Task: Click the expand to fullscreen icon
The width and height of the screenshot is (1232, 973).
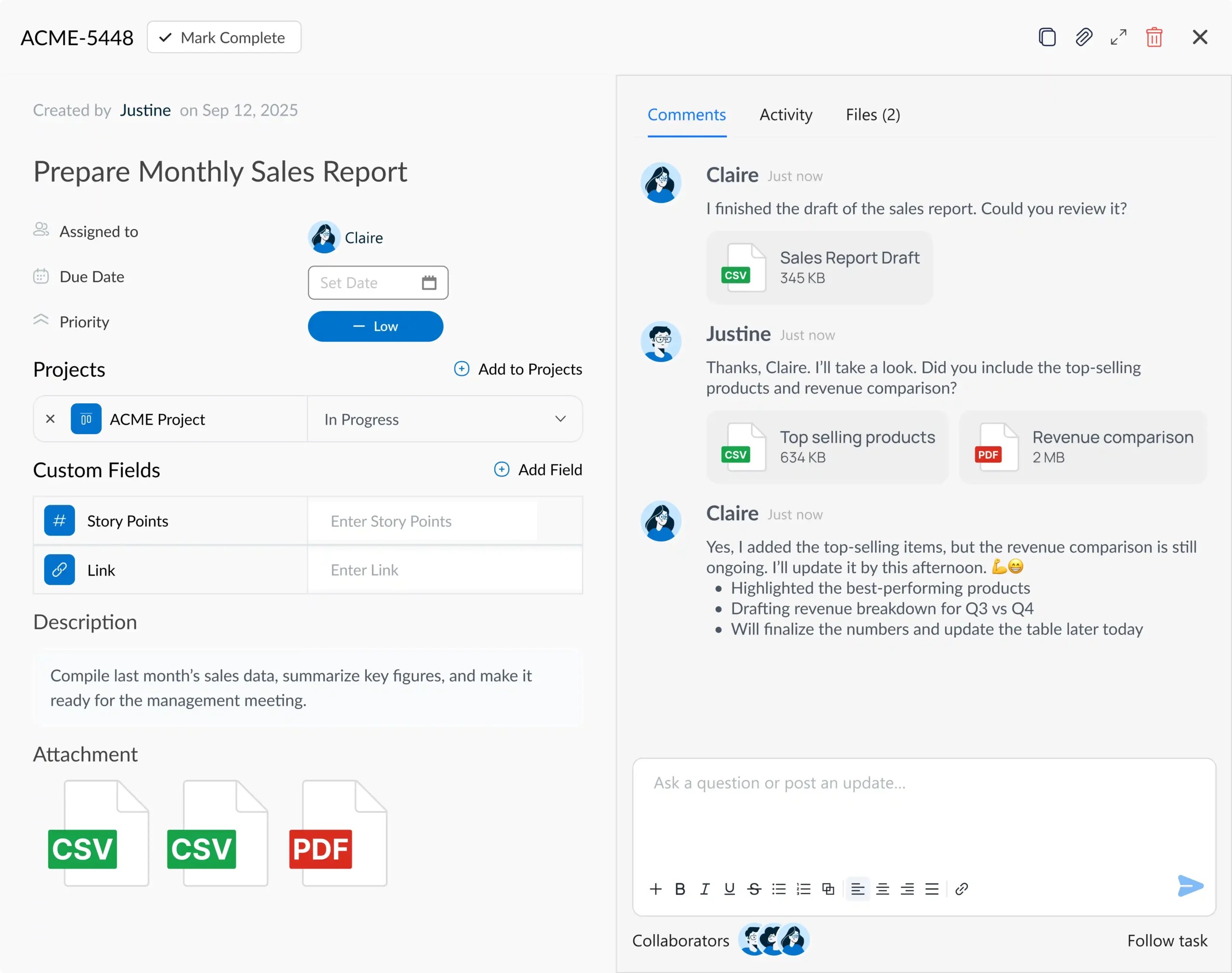Action: [1118, 37]
